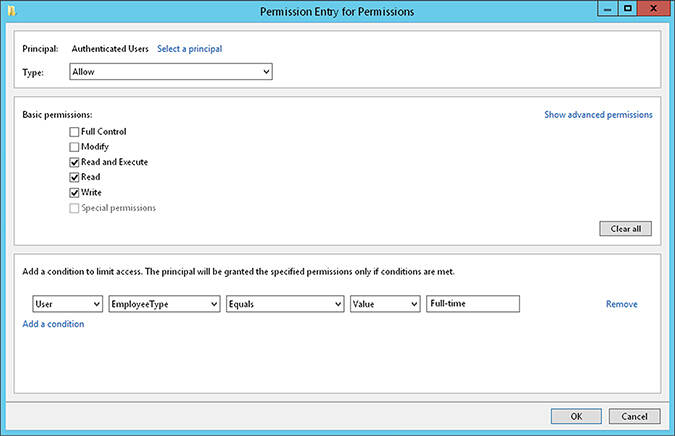Select a principal link
675x436 pixels.
pyautogui.click(x=189, y=49)
